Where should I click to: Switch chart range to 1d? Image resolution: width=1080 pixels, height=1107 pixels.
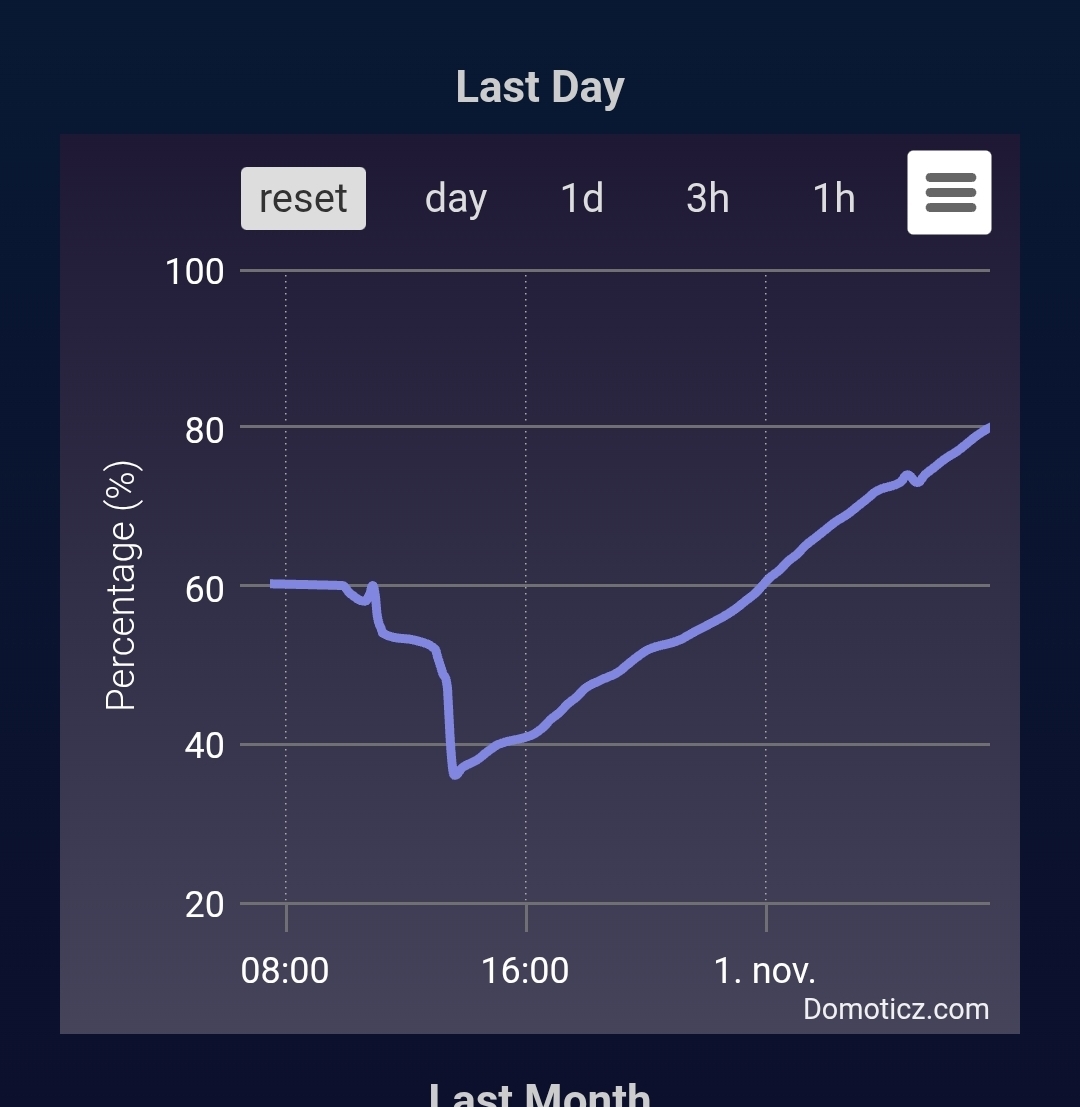click(x=581, y=198)
